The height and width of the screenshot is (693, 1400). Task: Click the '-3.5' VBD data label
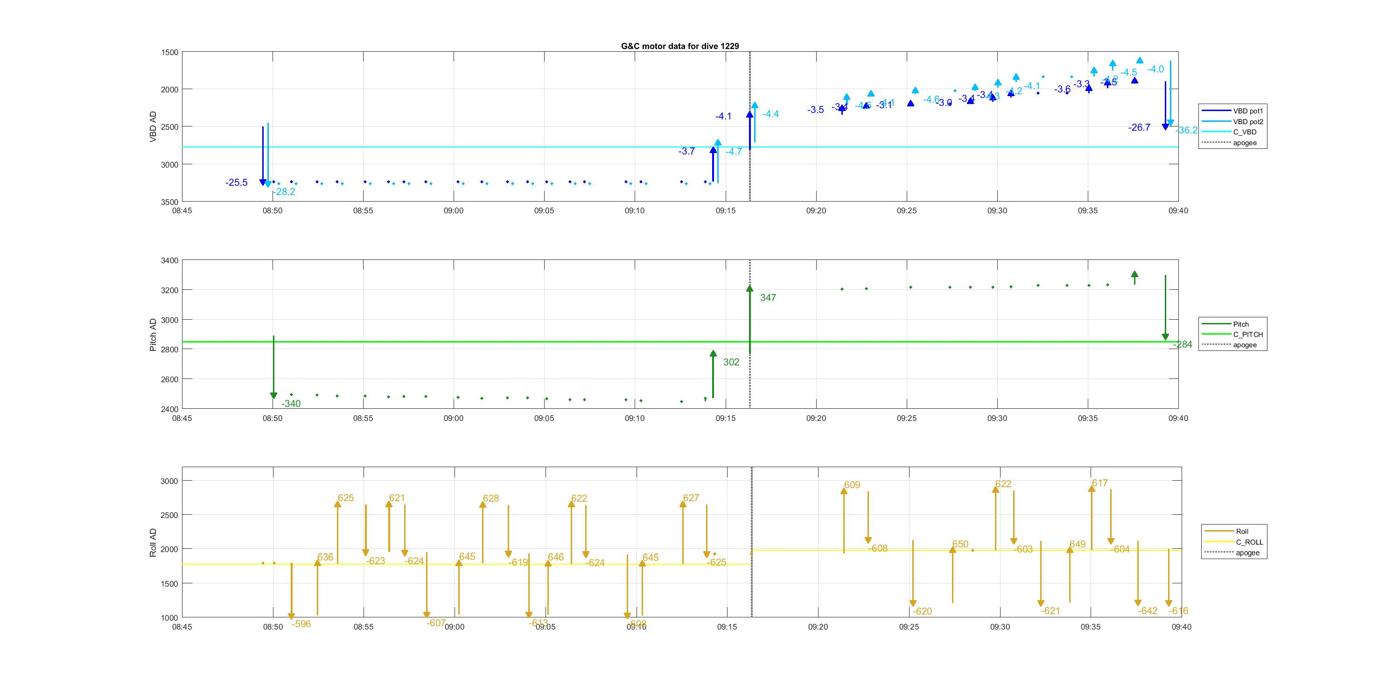pos(816,110)
